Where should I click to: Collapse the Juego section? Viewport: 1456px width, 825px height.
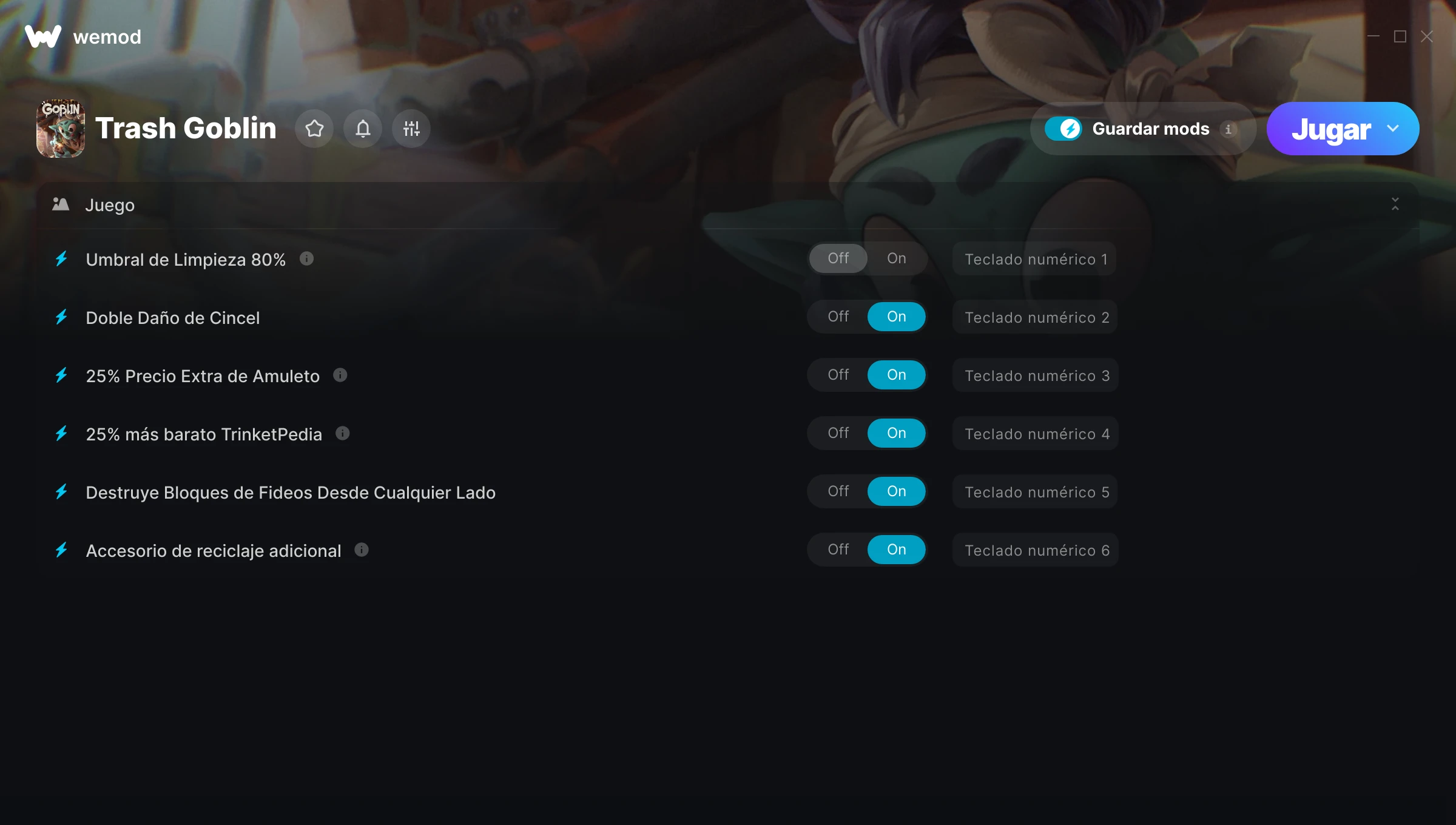[1395, 204]
